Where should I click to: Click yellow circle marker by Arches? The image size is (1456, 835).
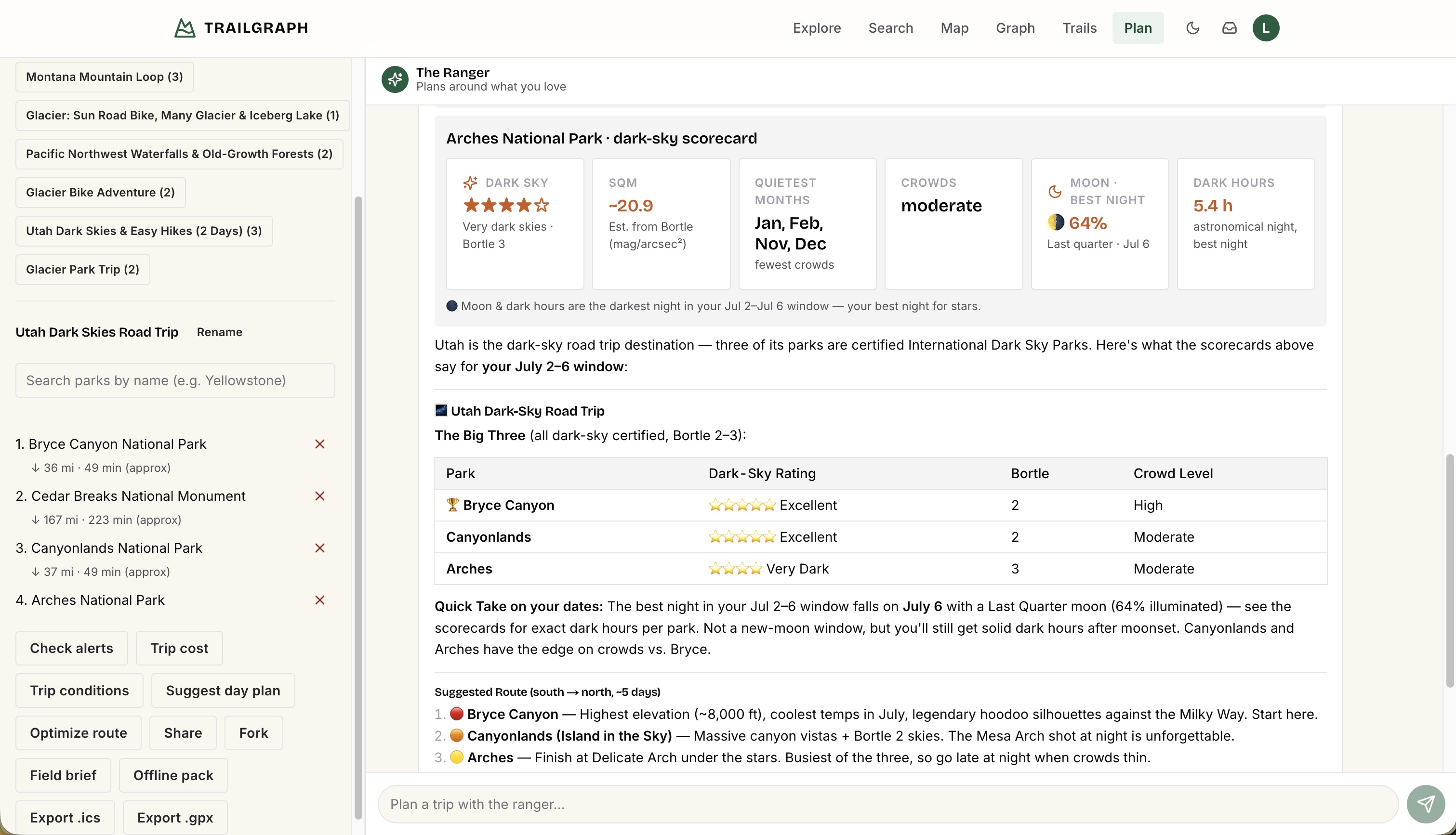click(457, 757)
